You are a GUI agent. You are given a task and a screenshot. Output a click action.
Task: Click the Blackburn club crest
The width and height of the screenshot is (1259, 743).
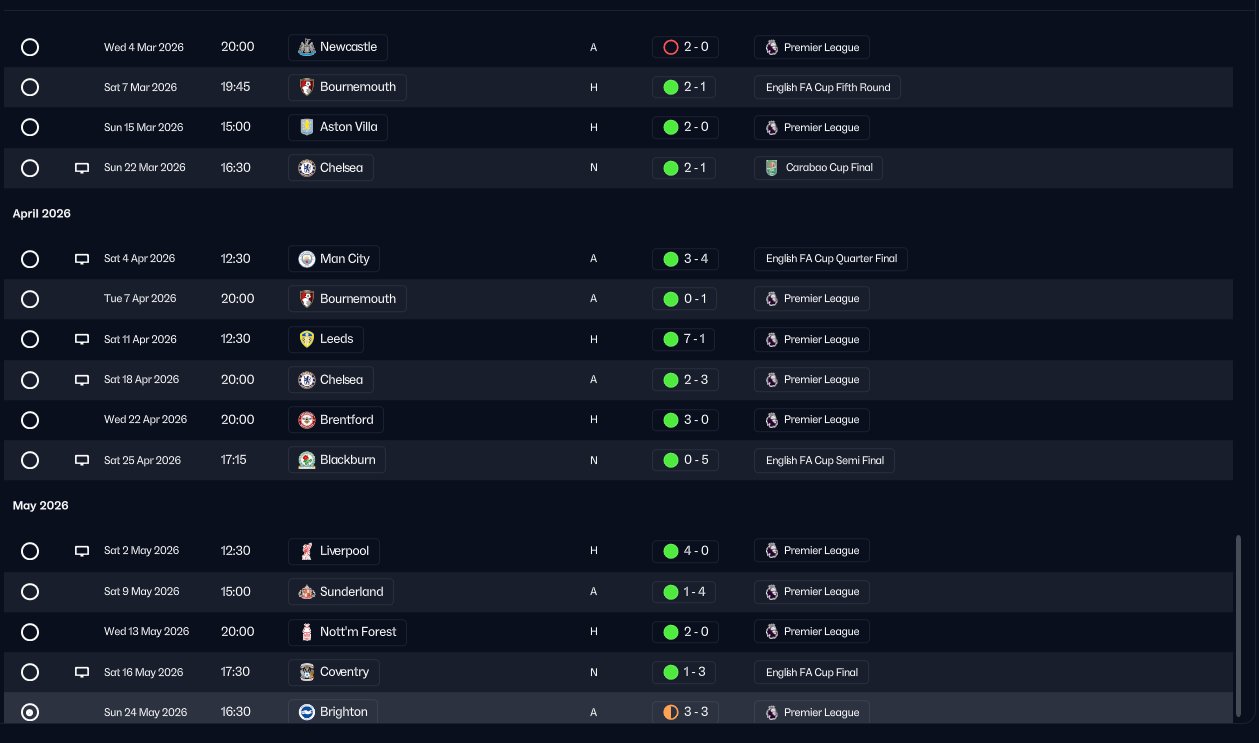pyautogui.click(x=307, y=460)
